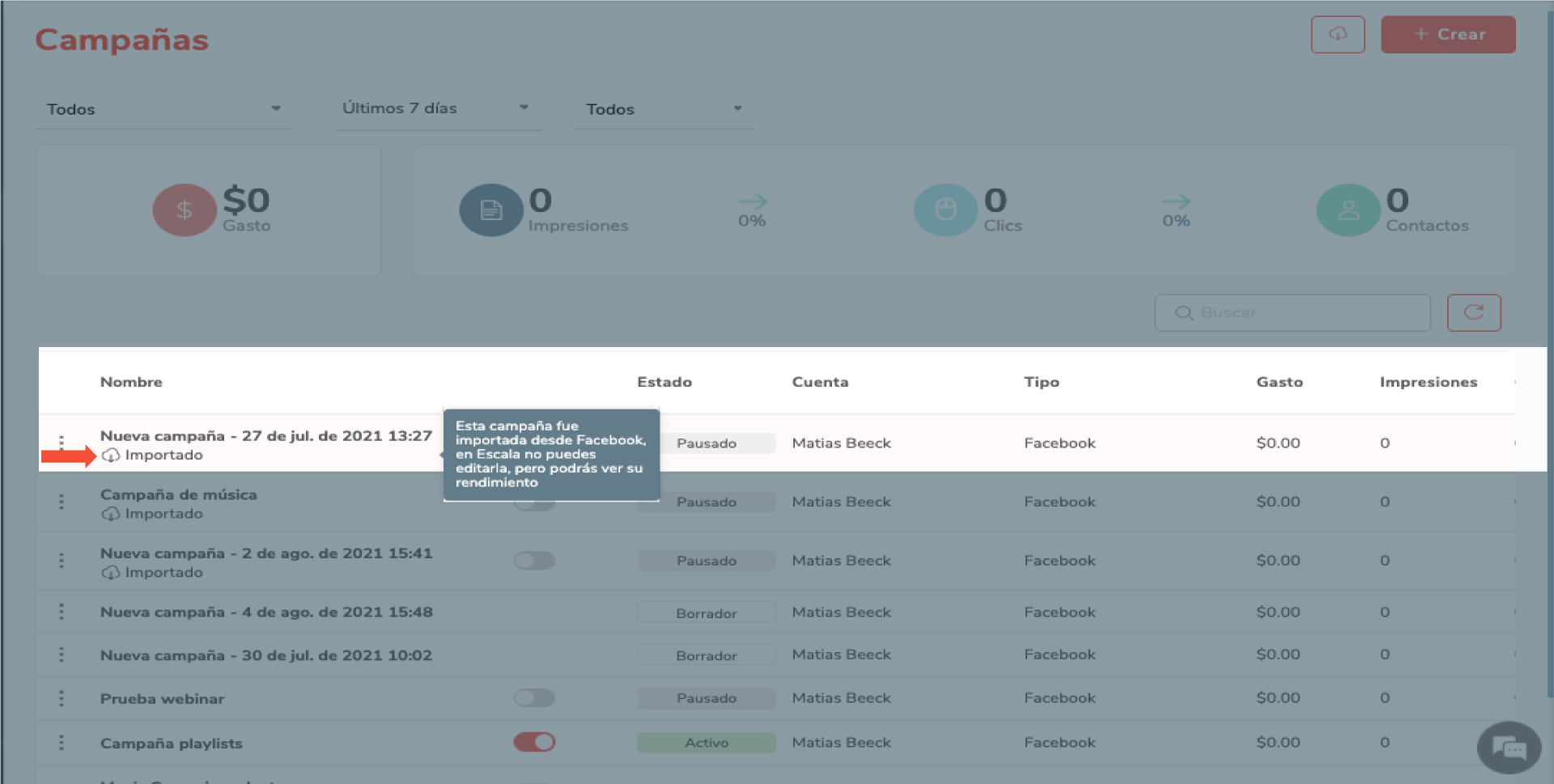Expand the Últimos 7 días dropdown
The width and height of the screenshot is (1554, 784).
(437, 108)
